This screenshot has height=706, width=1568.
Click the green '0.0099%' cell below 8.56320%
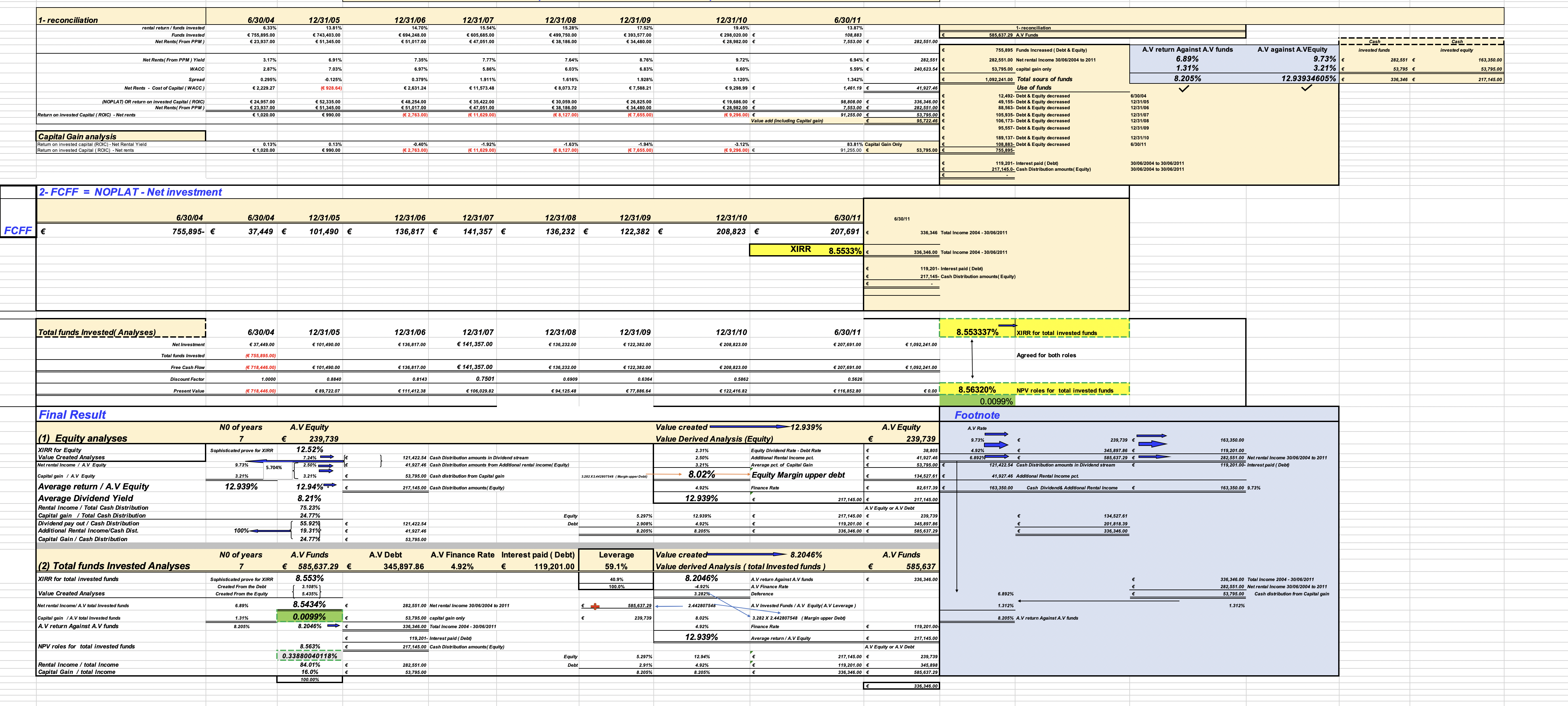pyautogui.click(x=977, y=401)
